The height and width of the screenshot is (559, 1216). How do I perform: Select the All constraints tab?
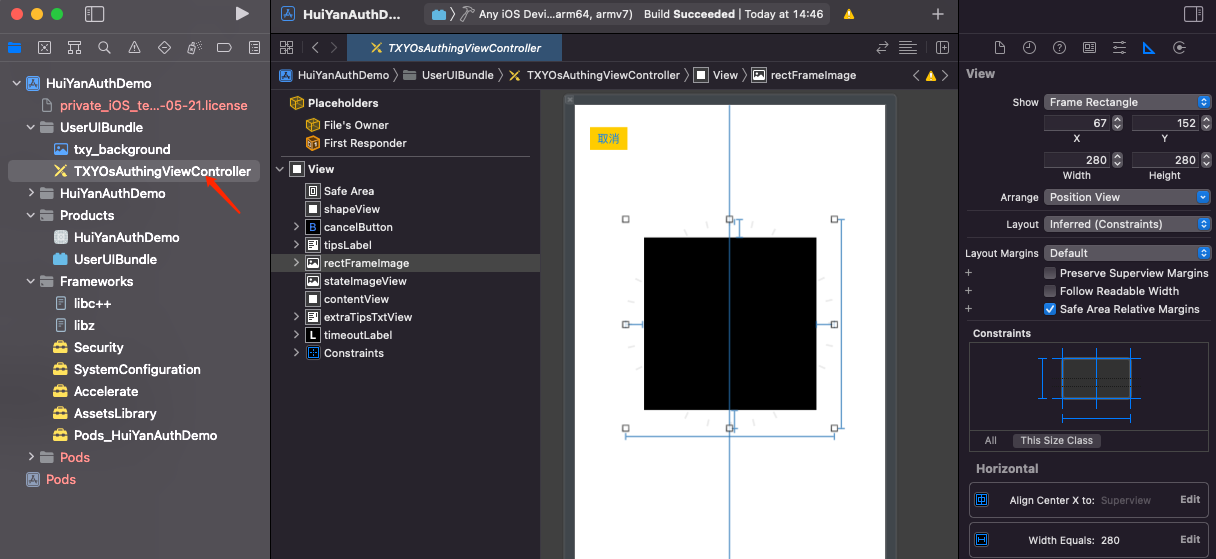[x=990, y=440]
